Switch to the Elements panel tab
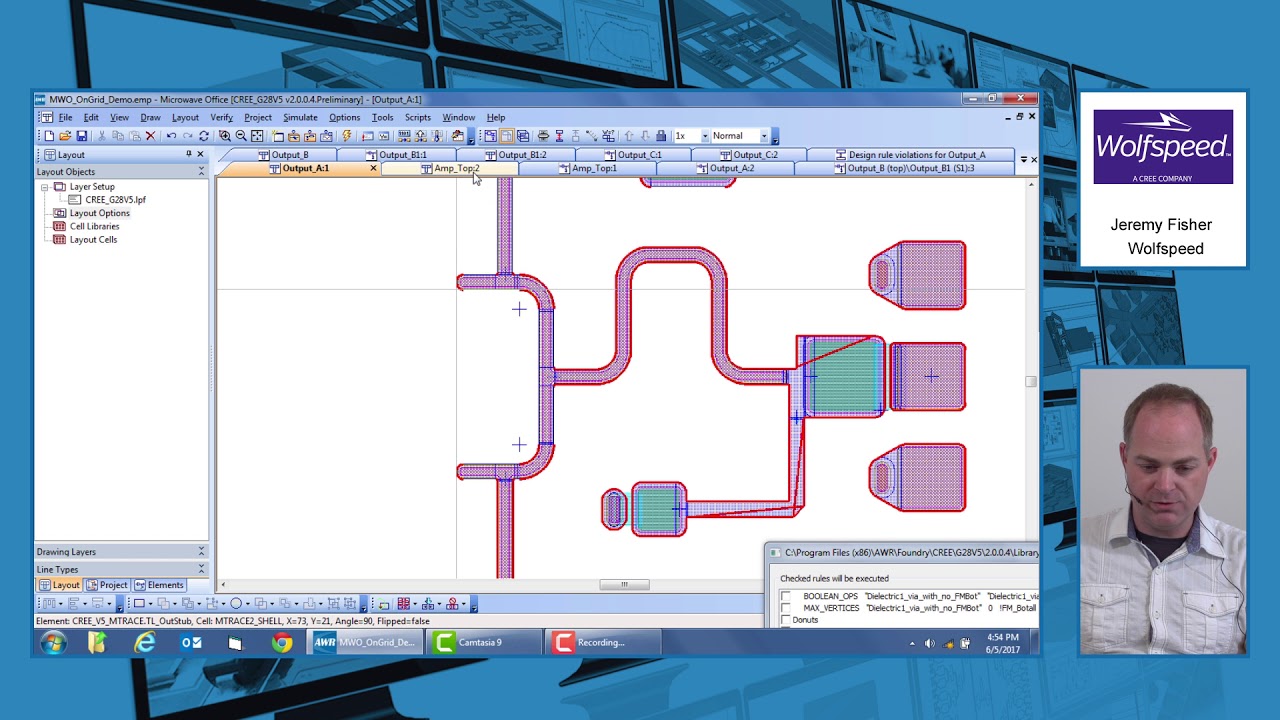 click(x=159, y=585)
